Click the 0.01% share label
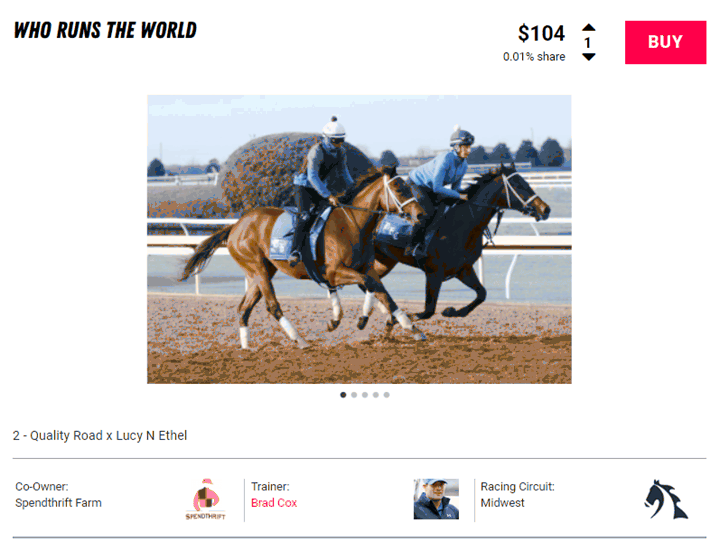720x551 pixels. point(534,57)
